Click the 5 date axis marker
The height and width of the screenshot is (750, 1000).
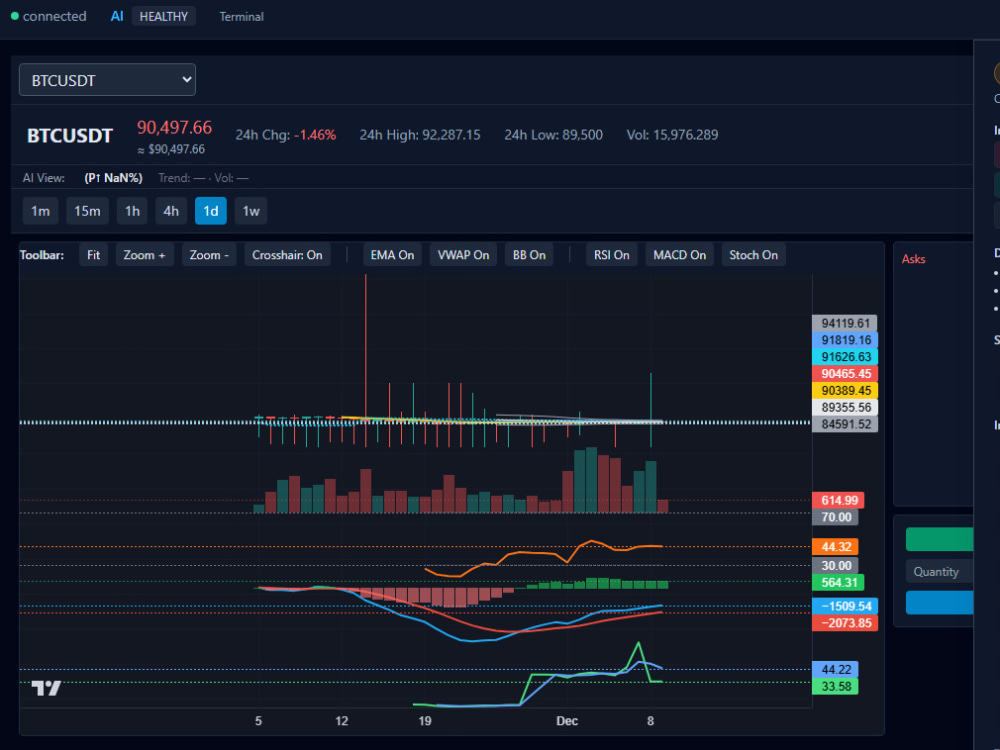(258, 721)
